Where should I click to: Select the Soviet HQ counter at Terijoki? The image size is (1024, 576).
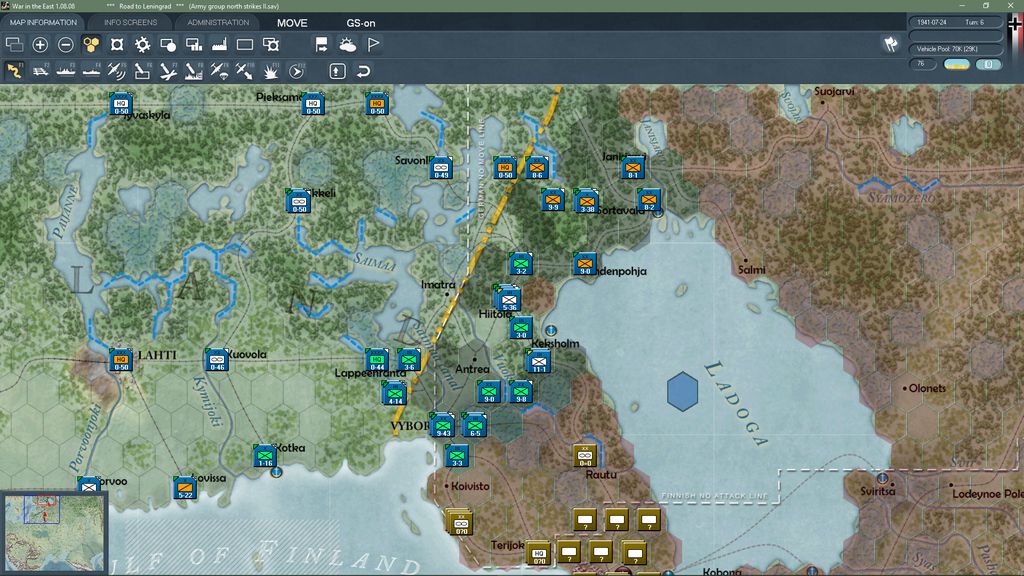(x=539, y=553)
